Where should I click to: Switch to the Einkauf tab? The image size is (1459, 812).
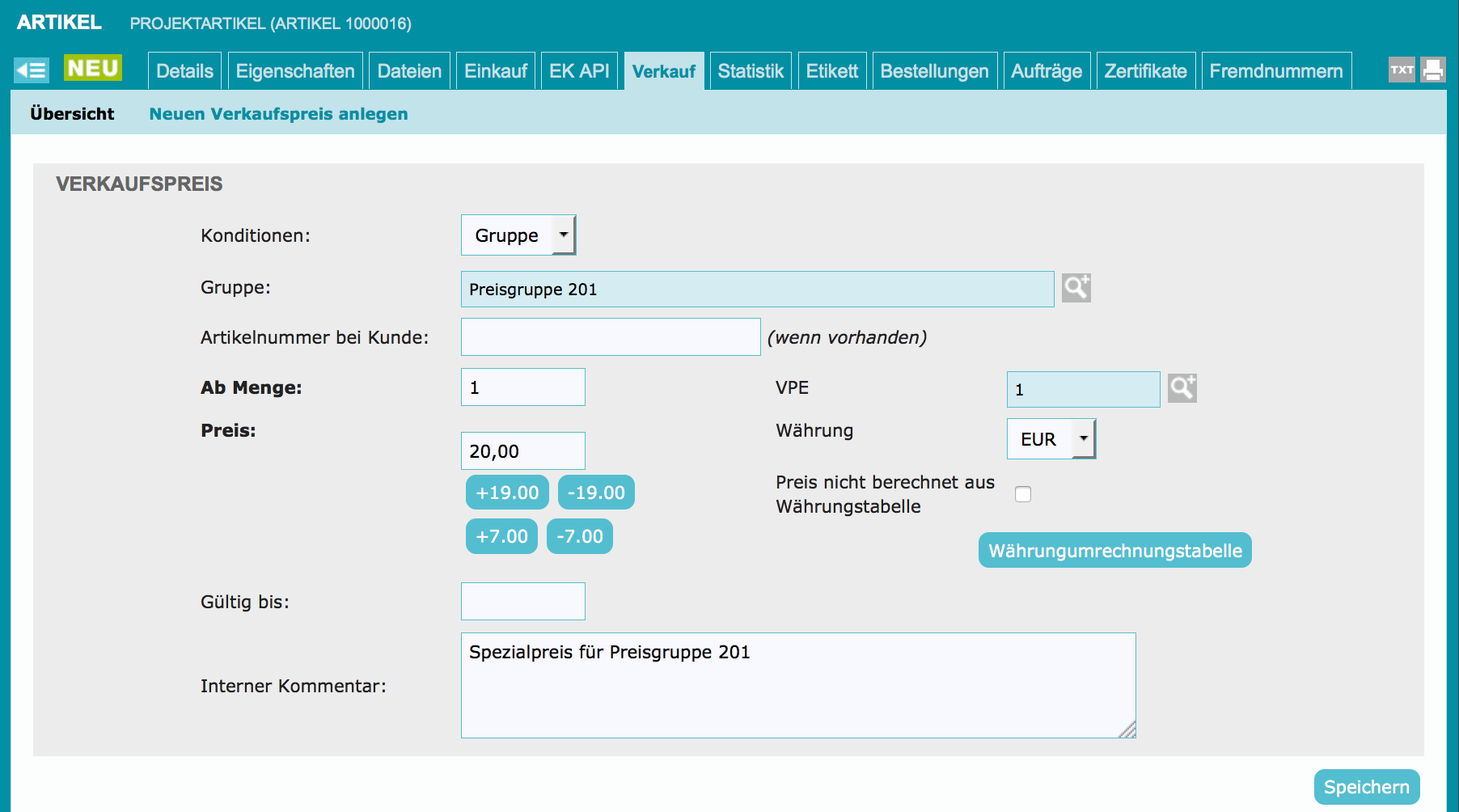(495, 71)
